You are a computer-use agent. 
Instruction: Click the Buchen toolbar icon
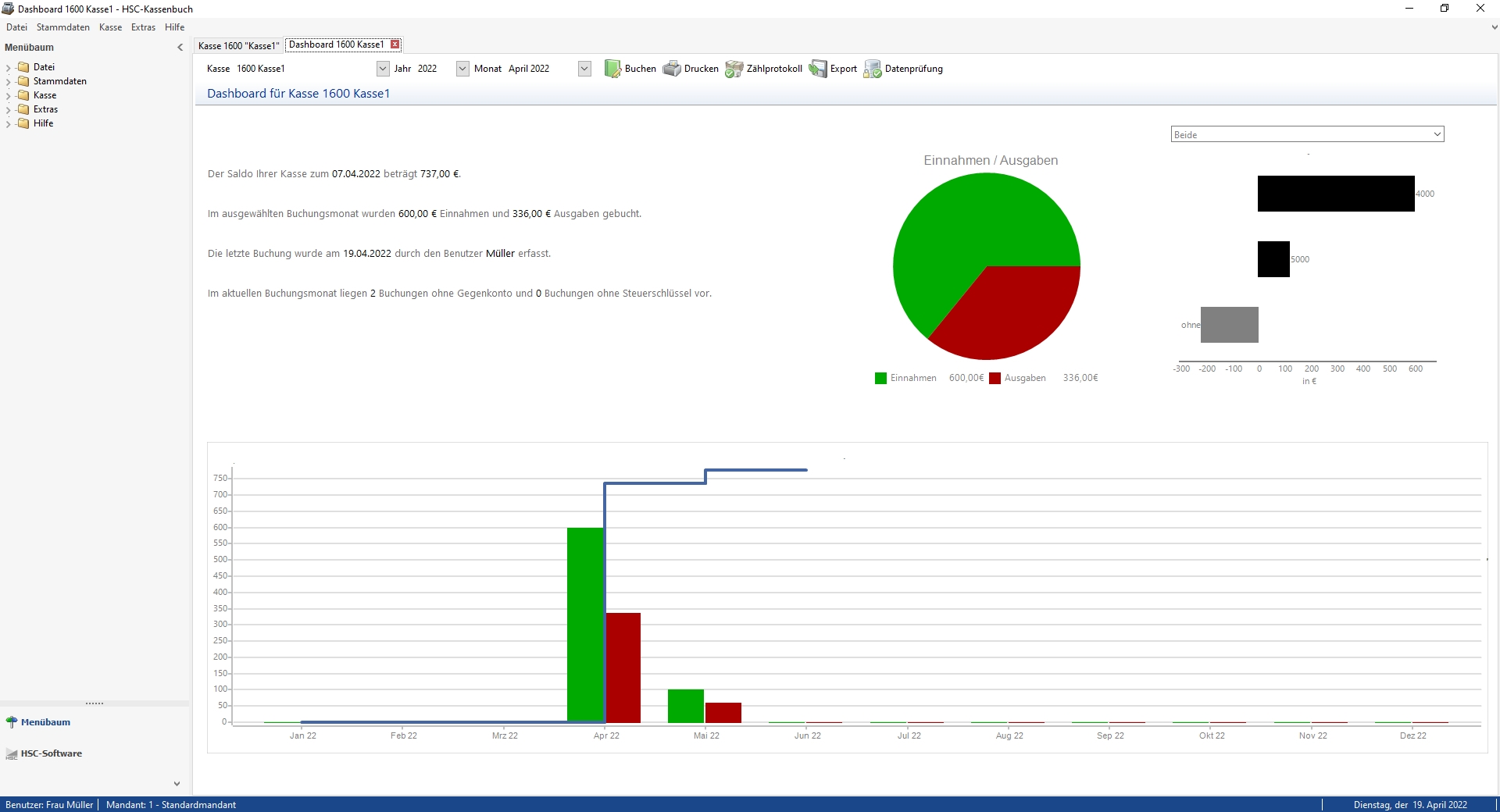612,69
